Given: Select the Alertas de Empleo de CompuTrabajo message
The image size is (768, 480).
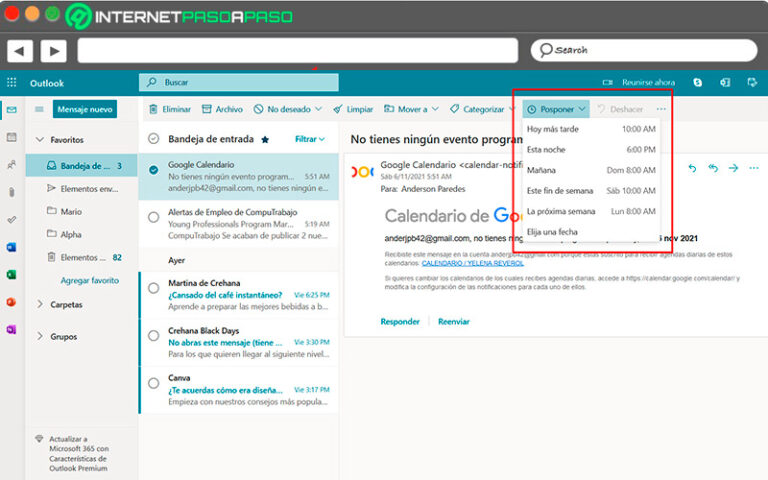Looking at the screenshot, I should click(154, 217).
